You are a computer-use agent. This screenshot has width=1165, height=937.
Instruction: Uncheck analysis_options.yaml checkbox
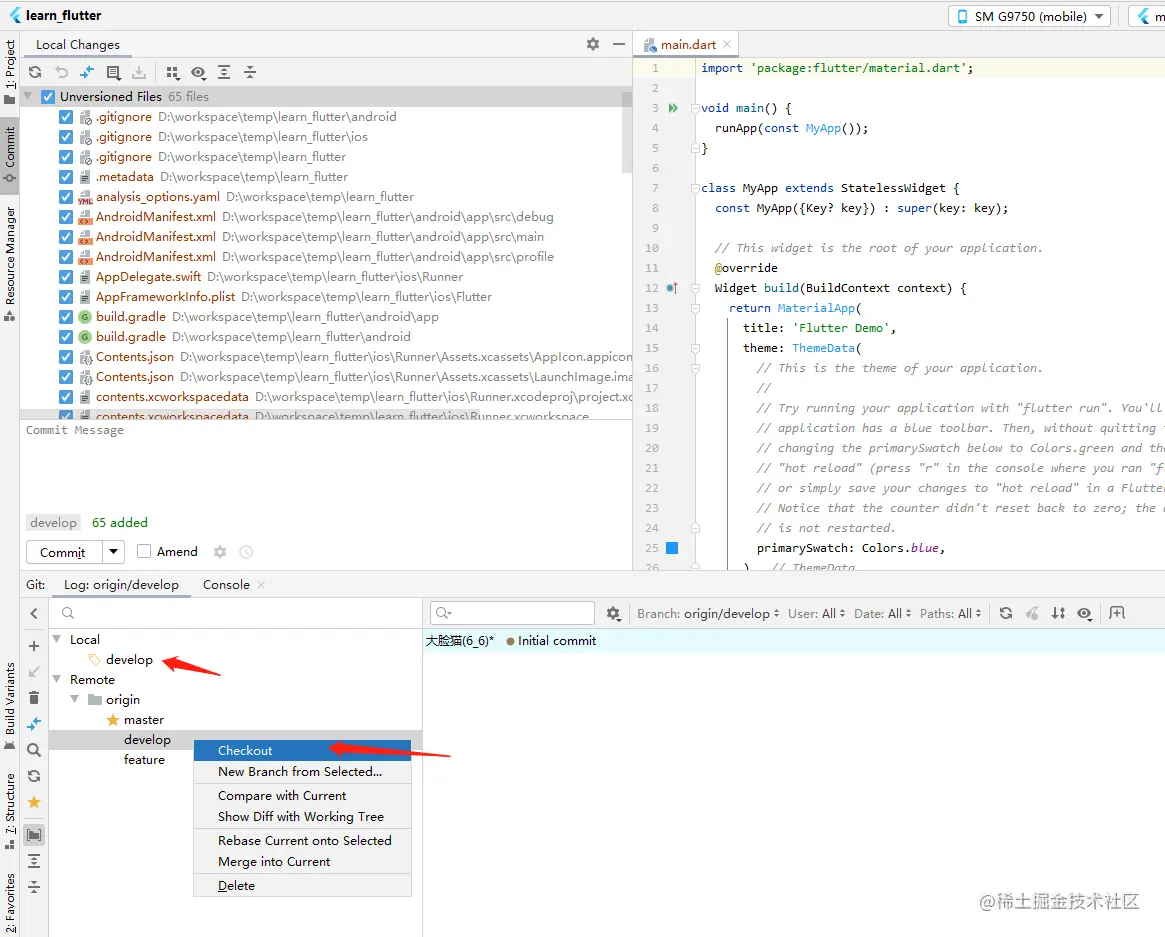coord(66,197)
